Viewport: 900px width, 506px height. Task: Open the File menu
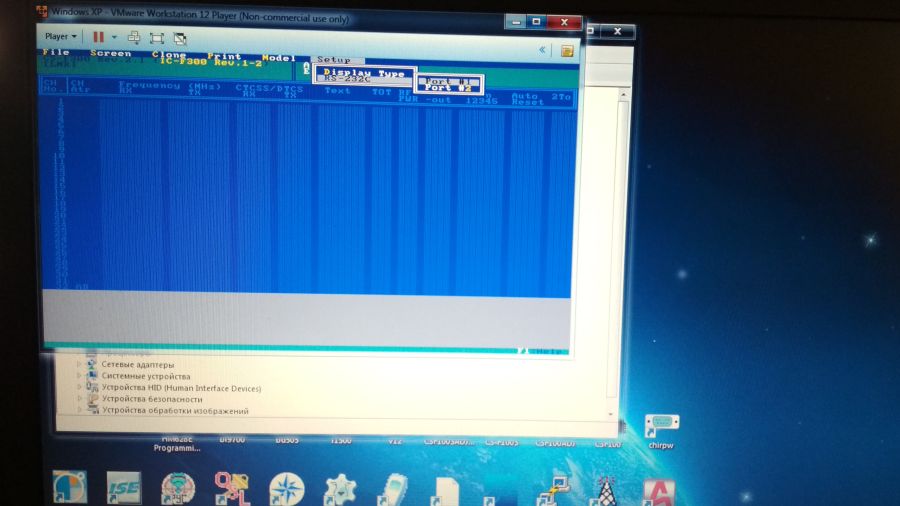tap(56, 53)
